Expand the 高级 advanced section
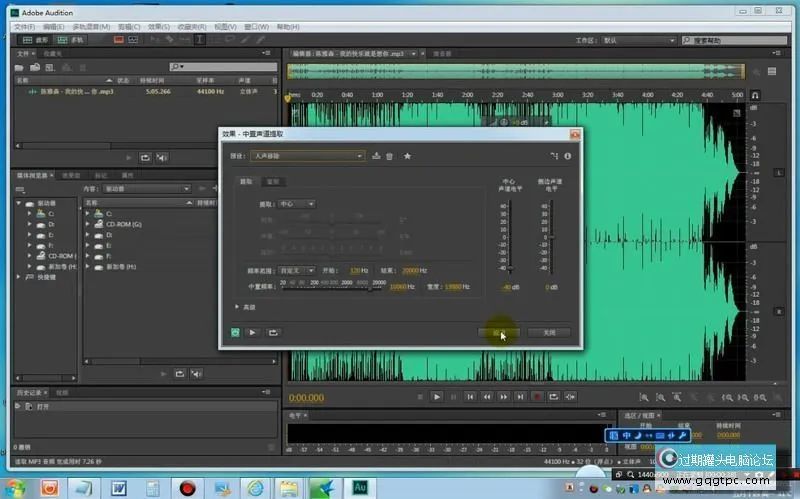The width and height of the screenshot is (800, 499). click(237, 307)
